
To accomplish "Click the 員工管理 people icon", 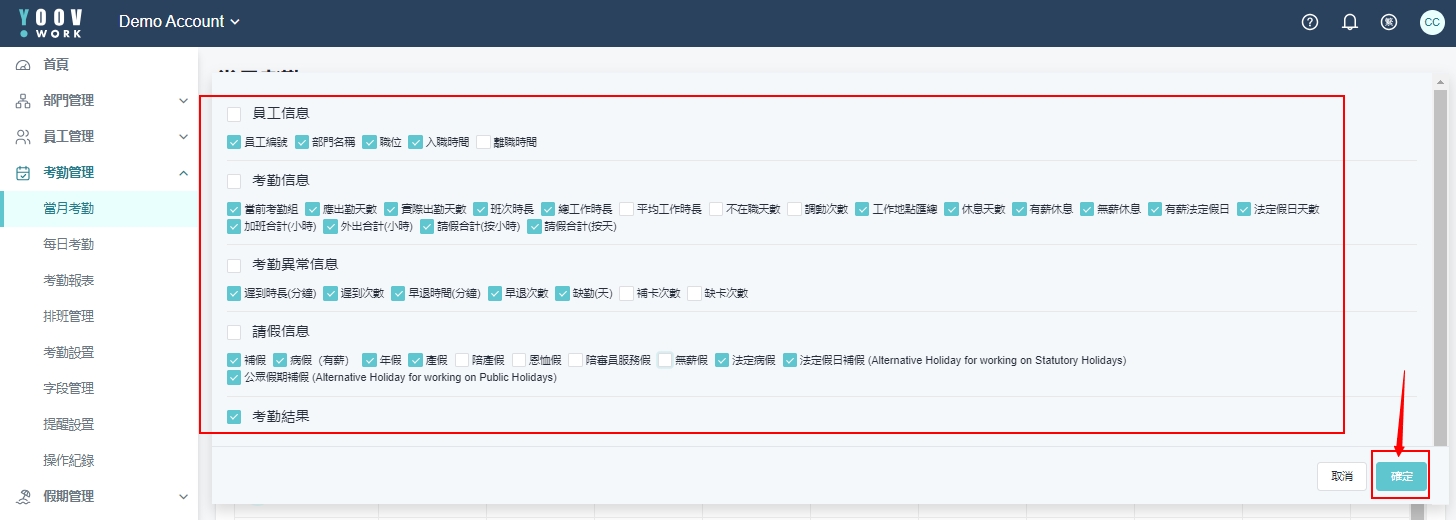I will click(23, 137).
